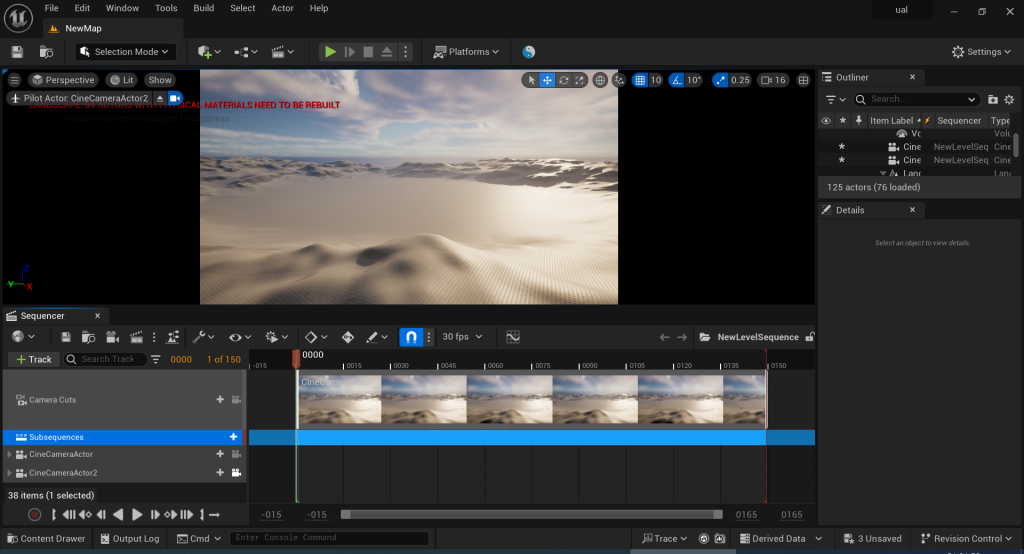The height and width of the screenshot is (554, 1024).
Task: Open the 30 fps frame rate dropdown
Action: click(x=462, y=338)
